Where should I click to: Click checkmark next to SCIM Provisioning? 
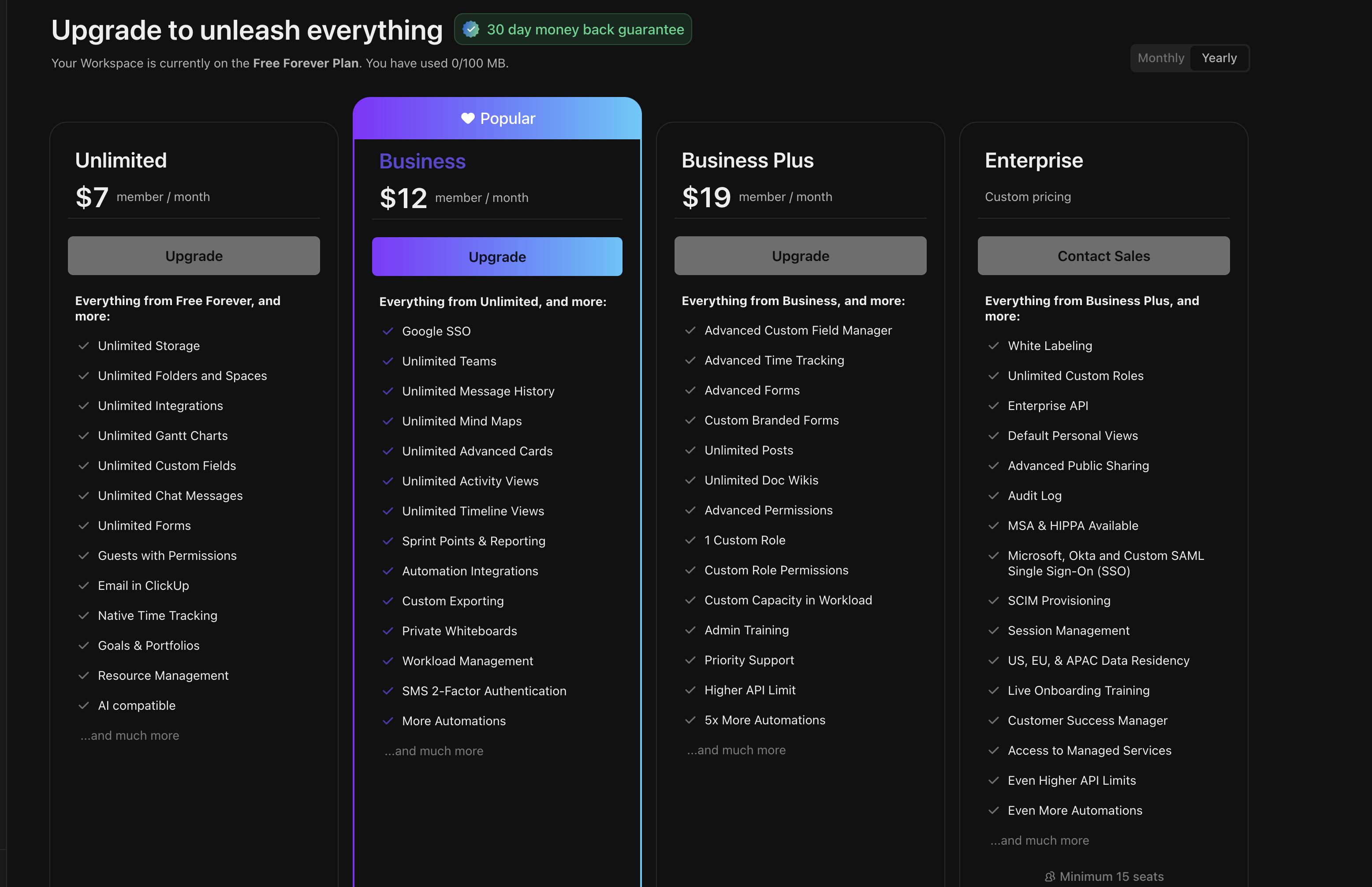(994, 600)
